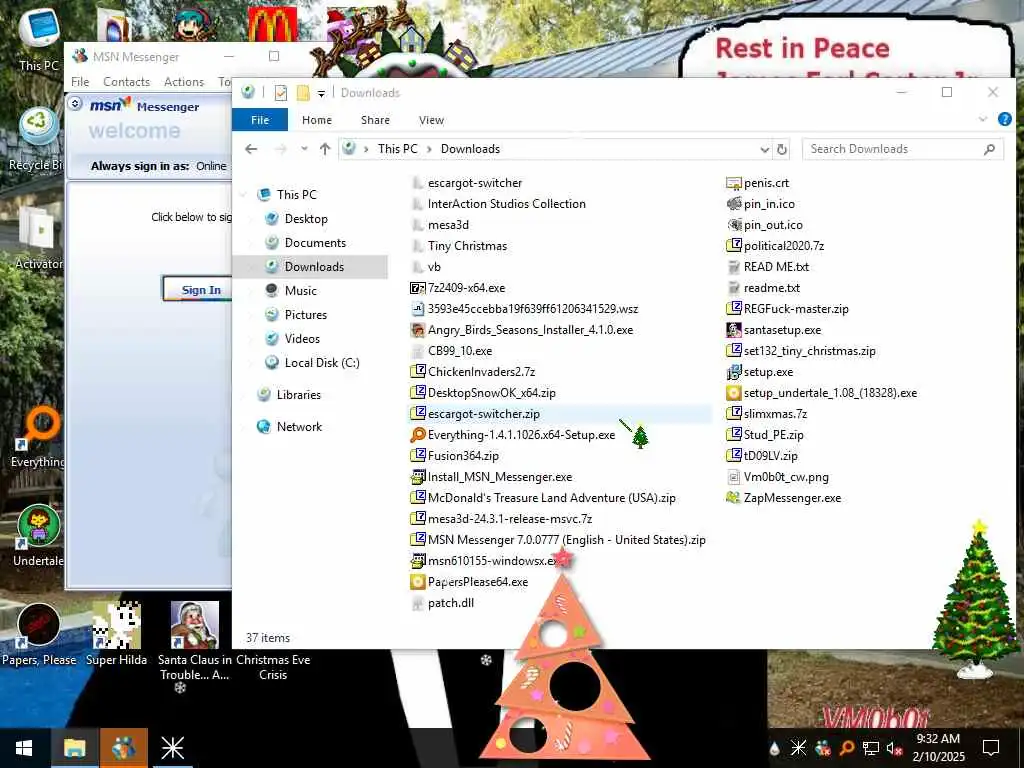This screenshot has height=768, width=1024.
Task: Open Recent locations dropdown arrow
Action: pyautogui.click(x=304, y=149)
